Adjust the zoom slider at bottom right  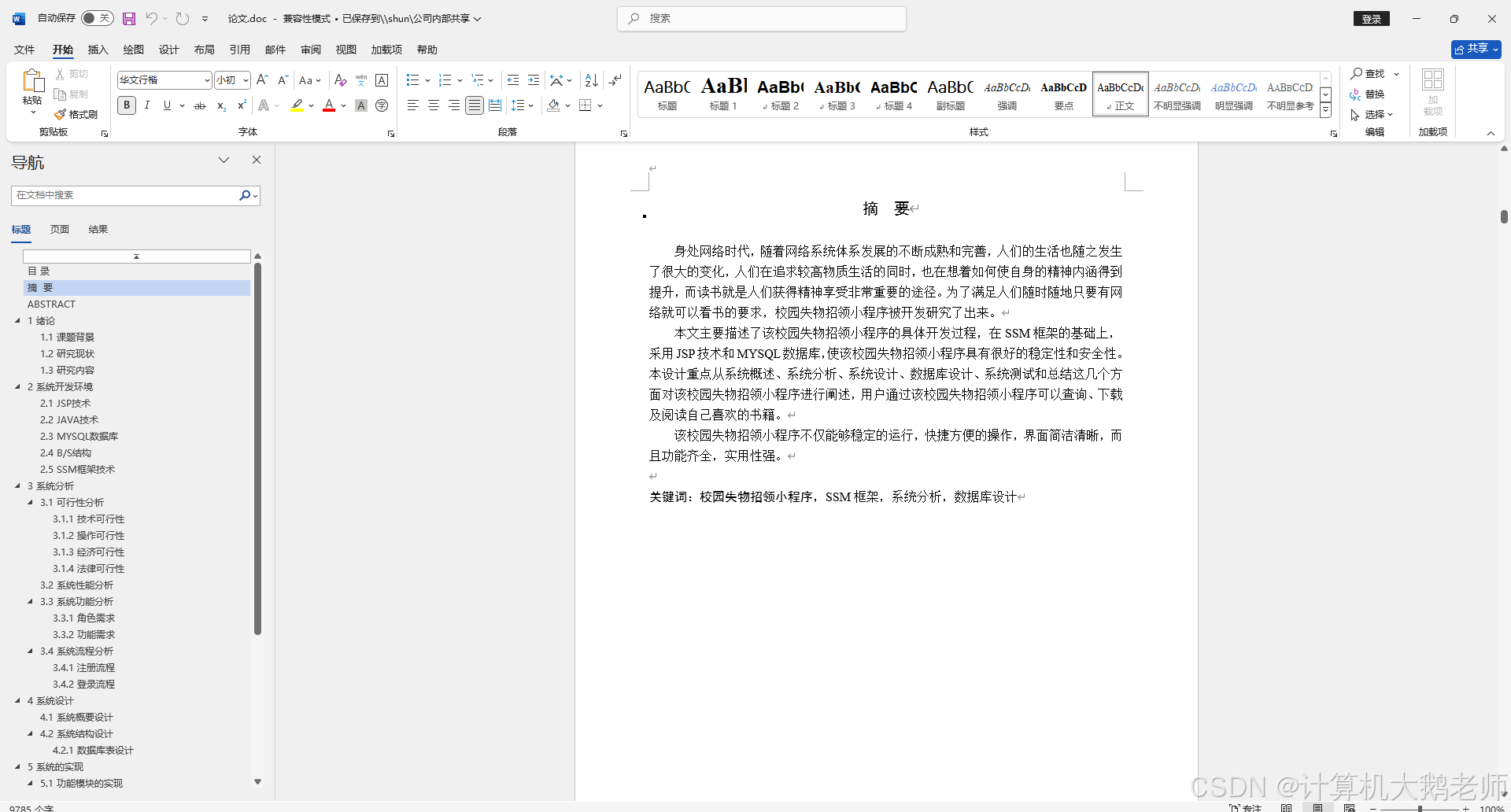coord(1419,808)
